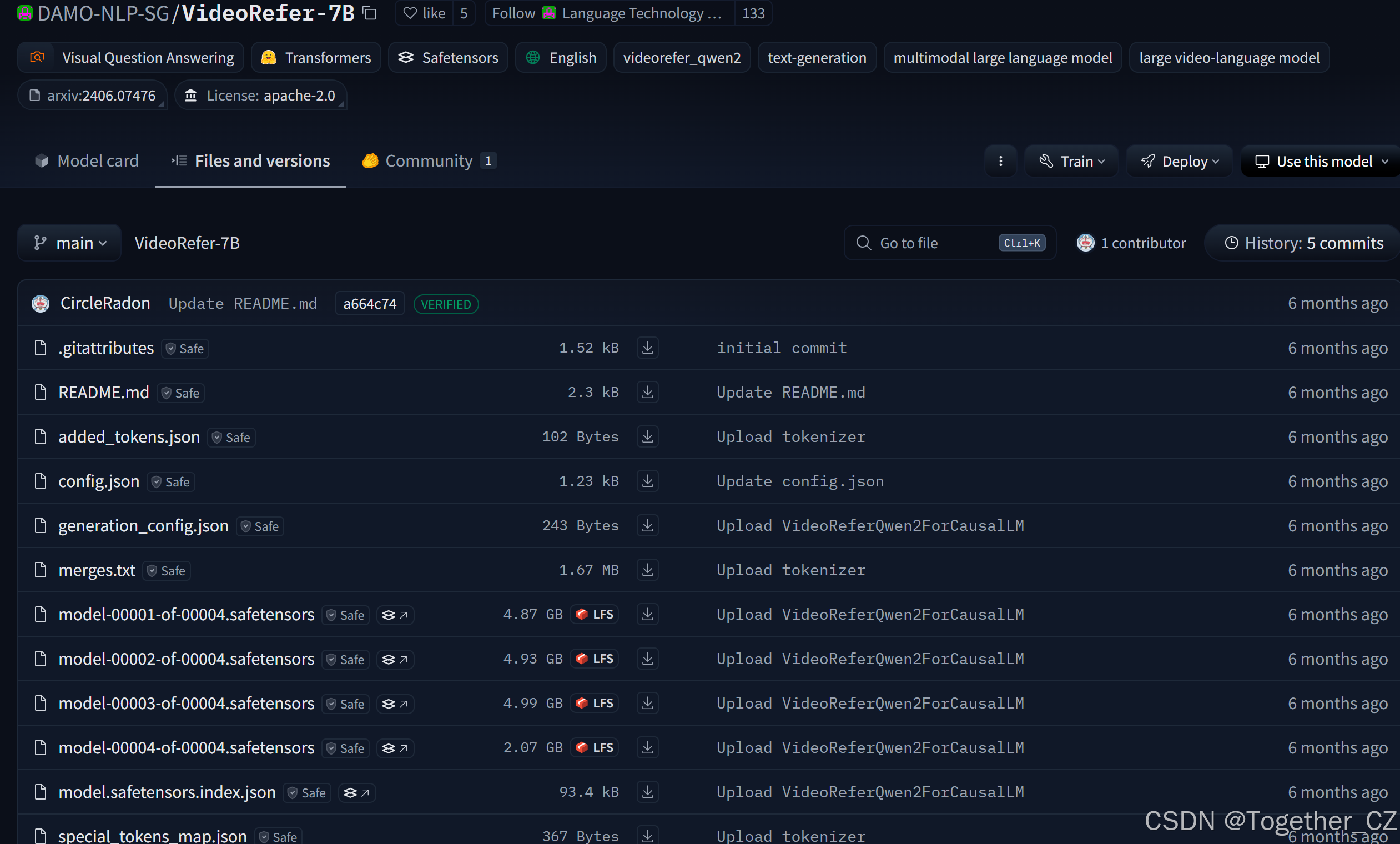Switch to the Model card tab
Image resolution: width=1400 pixels, height=844 pixels.
pyautogui.click(x=87, y=161)
